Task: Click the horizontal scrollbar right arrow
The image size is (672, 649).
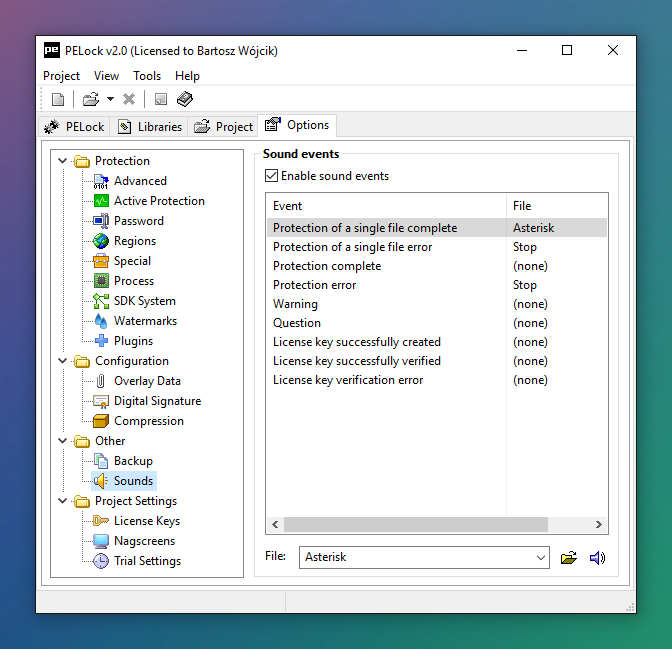Action: pos(598,524)
